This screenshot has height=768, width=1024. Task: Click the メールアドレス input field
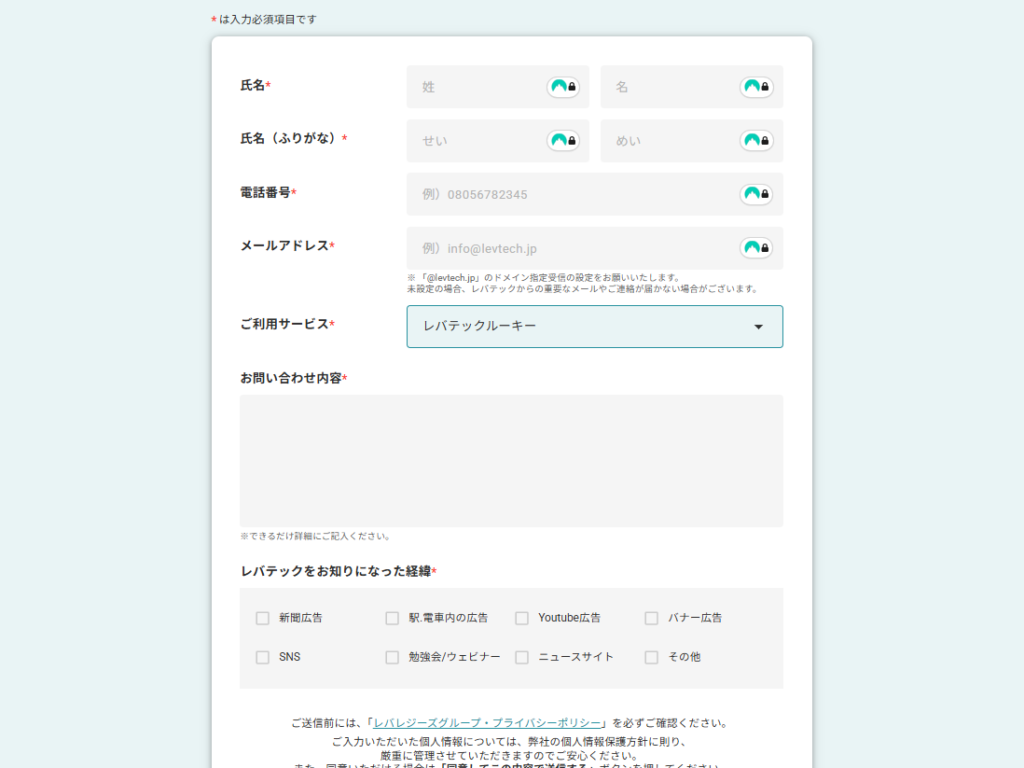tap(570, 248)
